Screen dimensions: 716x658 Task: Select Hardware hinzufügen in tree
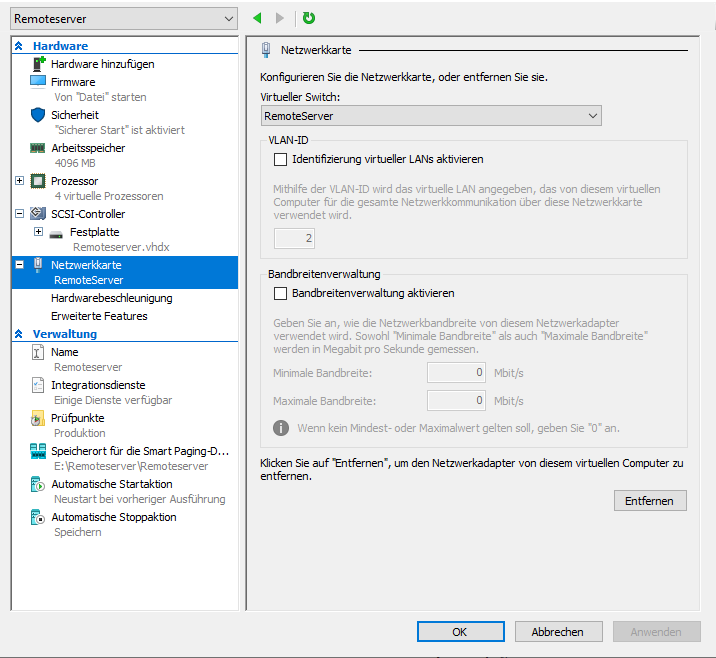pos(103,64)
